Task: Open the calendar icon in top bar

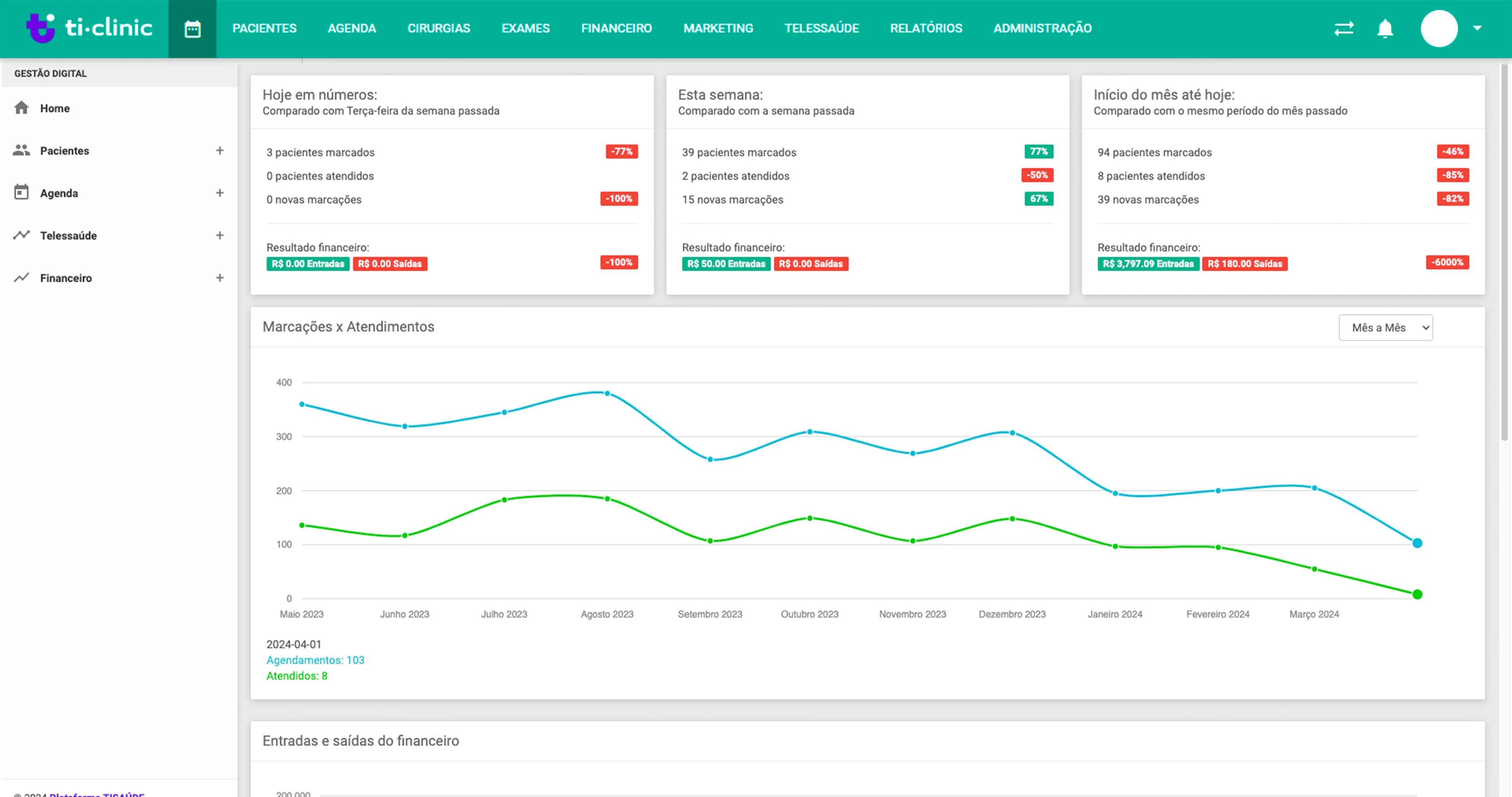Action: tap(193, 29)
